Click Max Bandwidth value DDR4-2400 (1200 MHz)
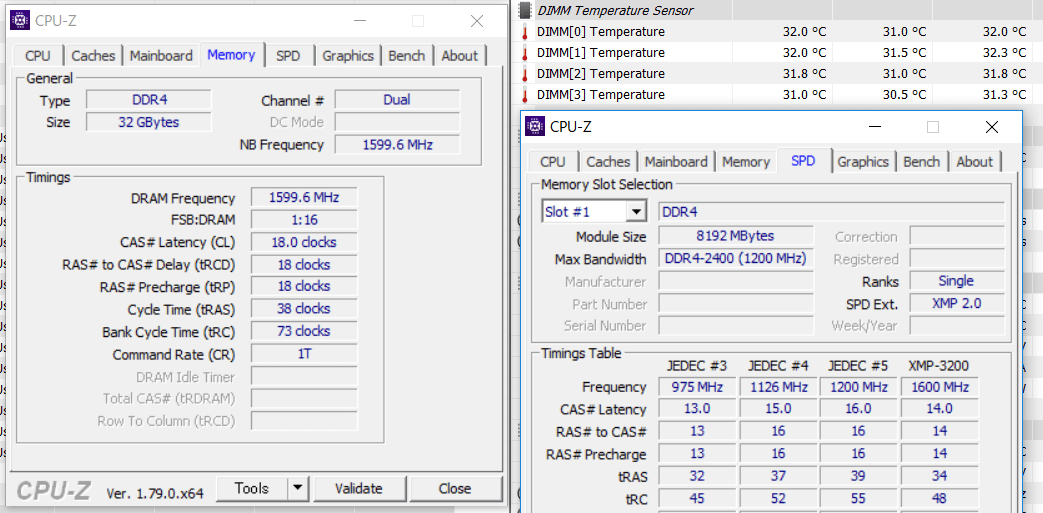 [x=736, y=259]
